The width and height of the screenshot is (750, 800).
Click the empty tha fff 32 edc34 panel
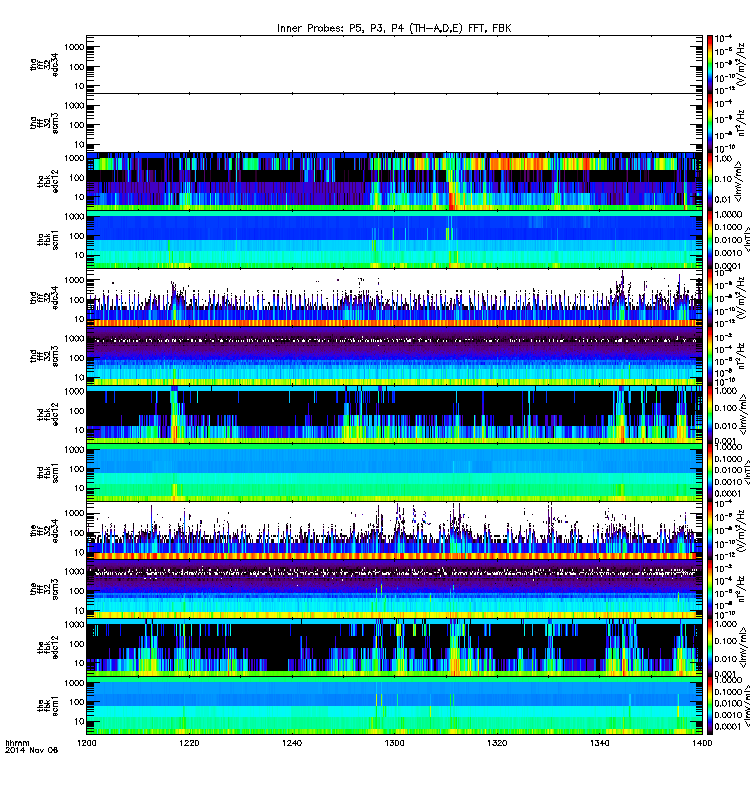(x=394, y=64)
